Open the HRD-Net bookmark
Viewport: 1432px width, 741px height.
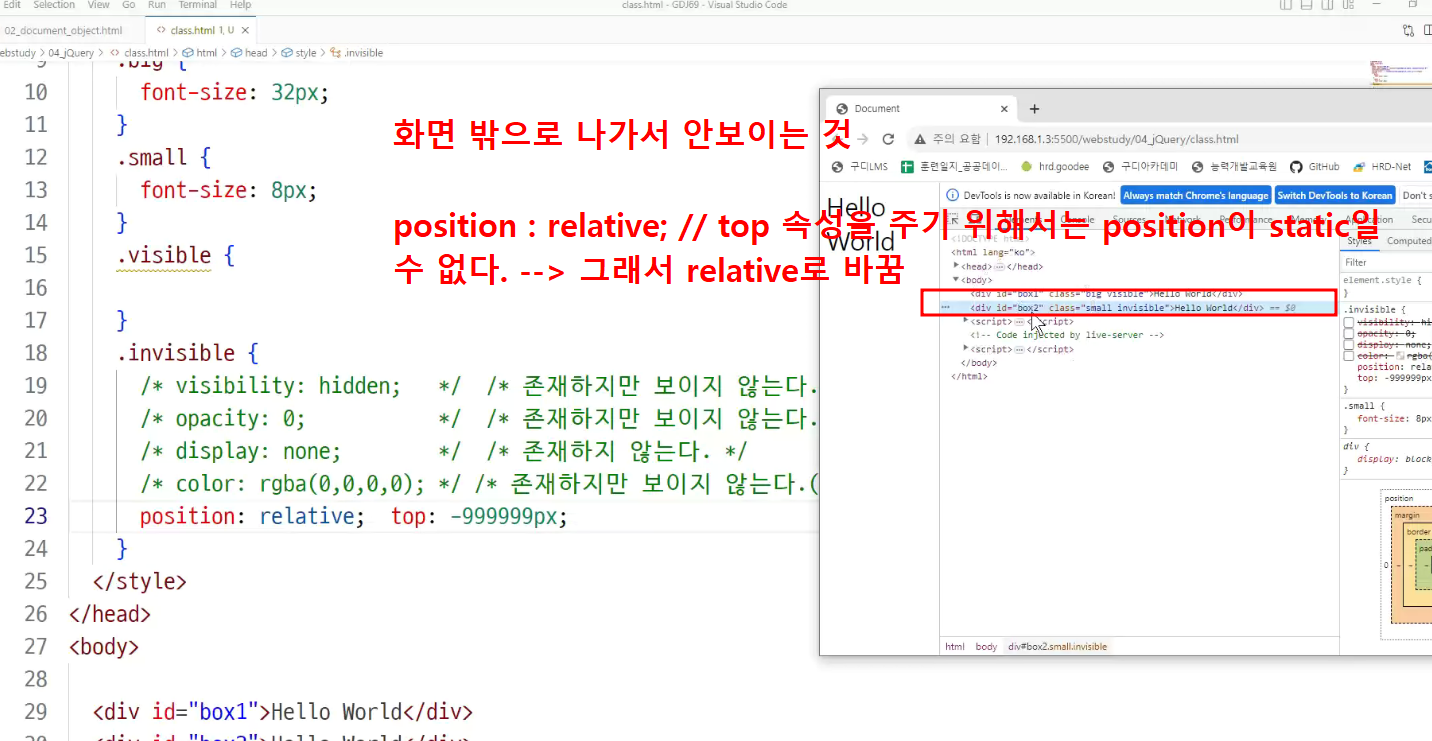tap(1382, 167)
